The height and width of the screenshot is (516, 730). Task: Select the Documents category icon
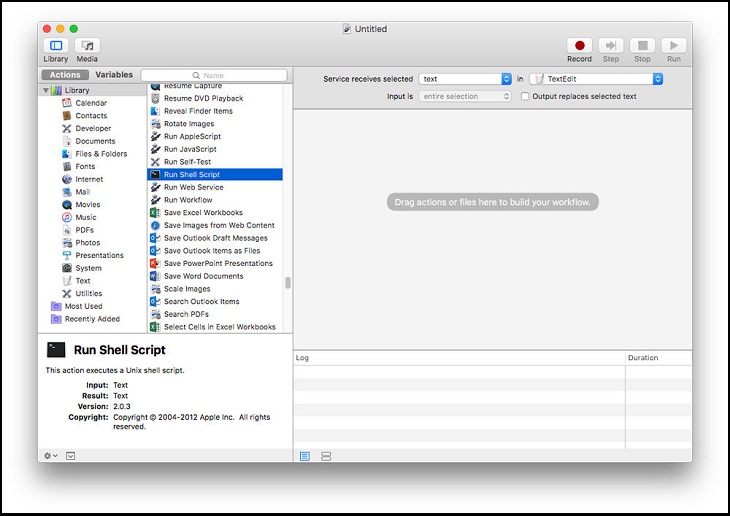point(67,141)
